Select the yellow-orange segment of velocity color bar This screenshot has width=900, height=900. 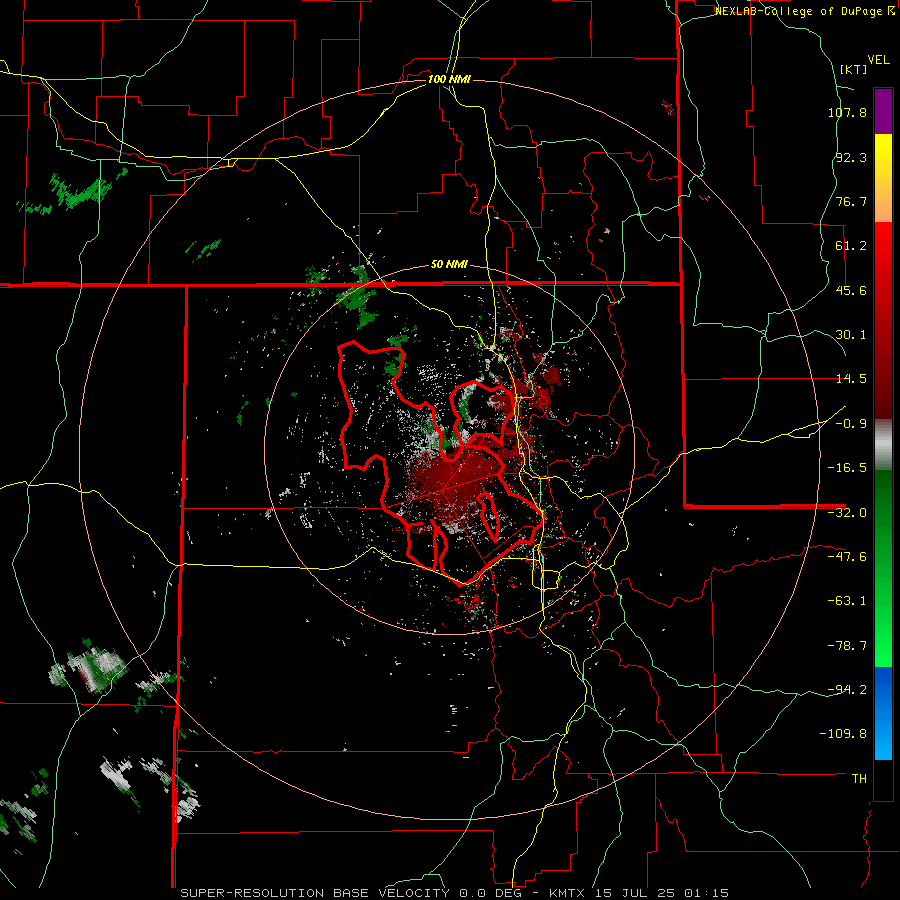pos(883,178)
